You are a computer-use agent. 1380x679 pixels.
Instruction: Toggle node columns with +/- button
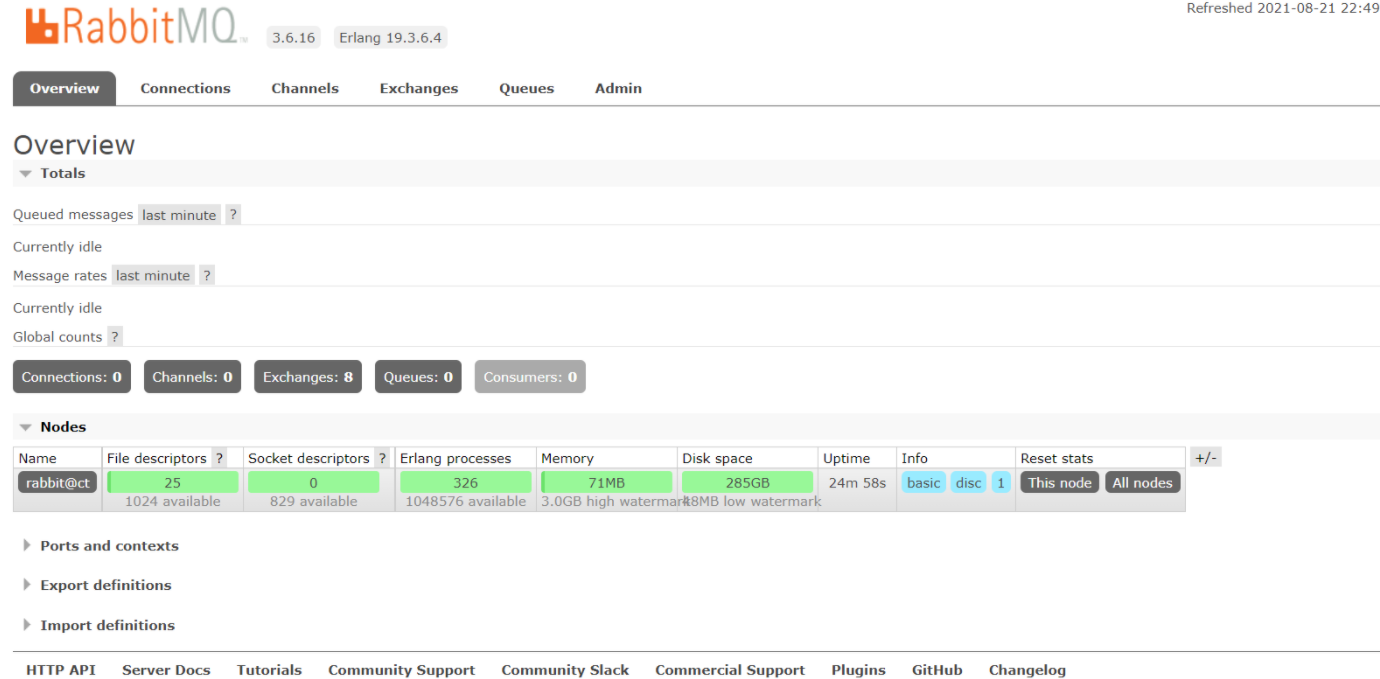click(x=1206, y=457)
